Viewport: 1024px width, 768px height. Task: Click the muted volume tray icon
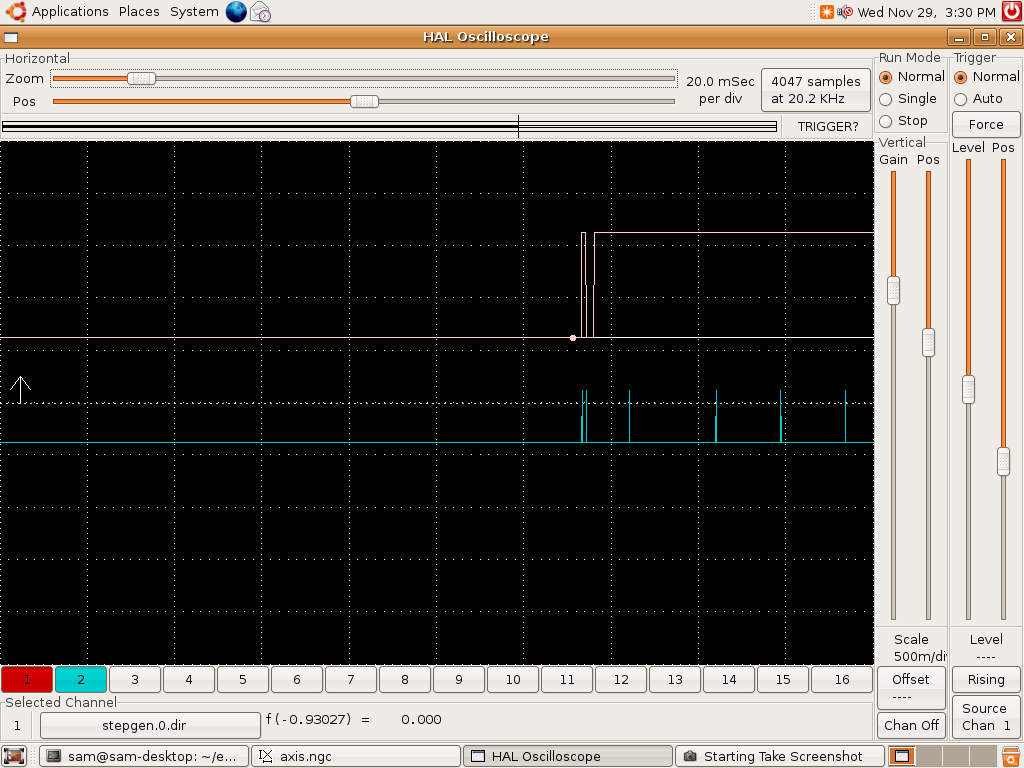click(845, 12)
